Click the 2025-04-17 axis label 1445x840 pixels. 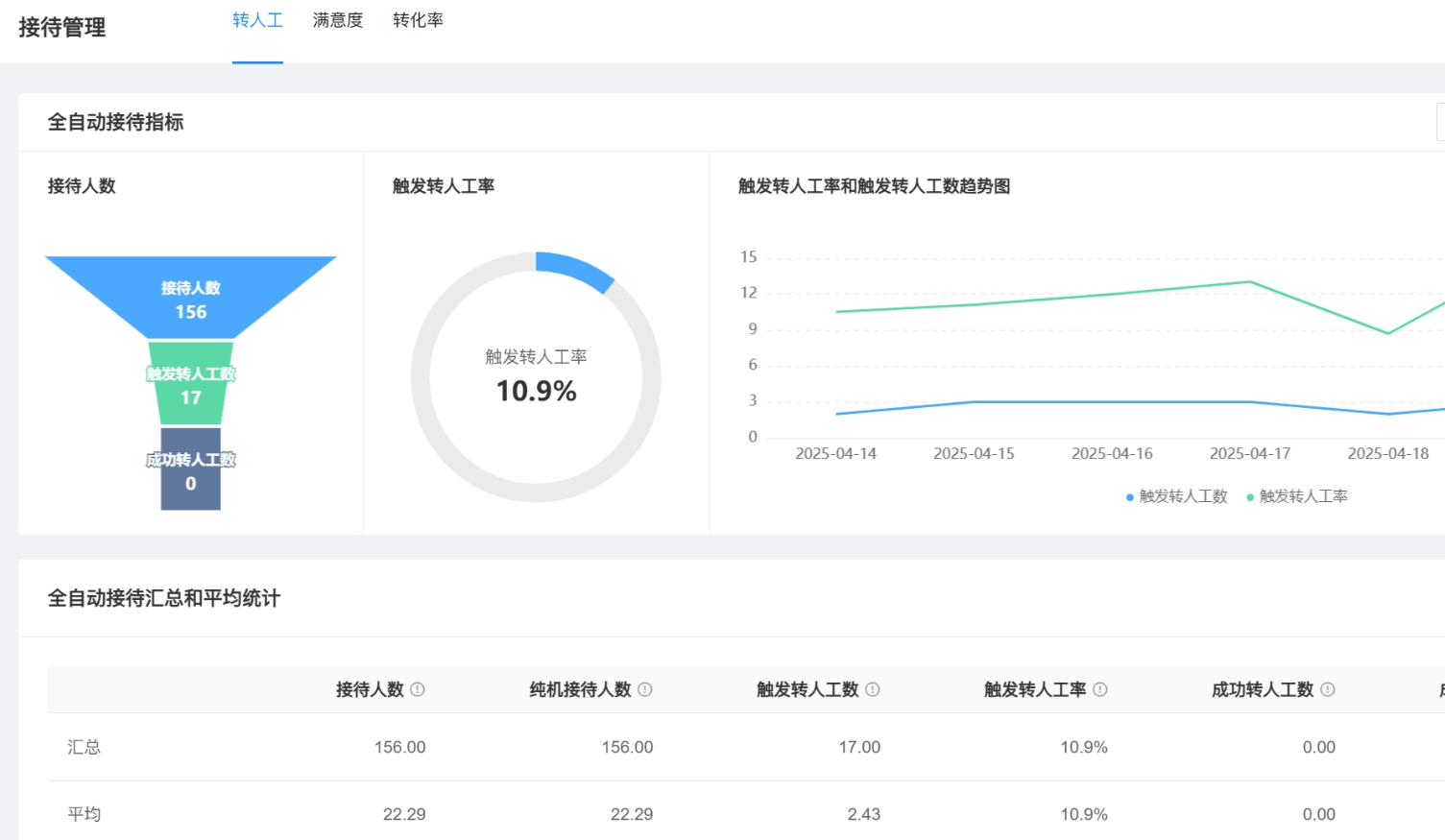tap(1250, 453)
